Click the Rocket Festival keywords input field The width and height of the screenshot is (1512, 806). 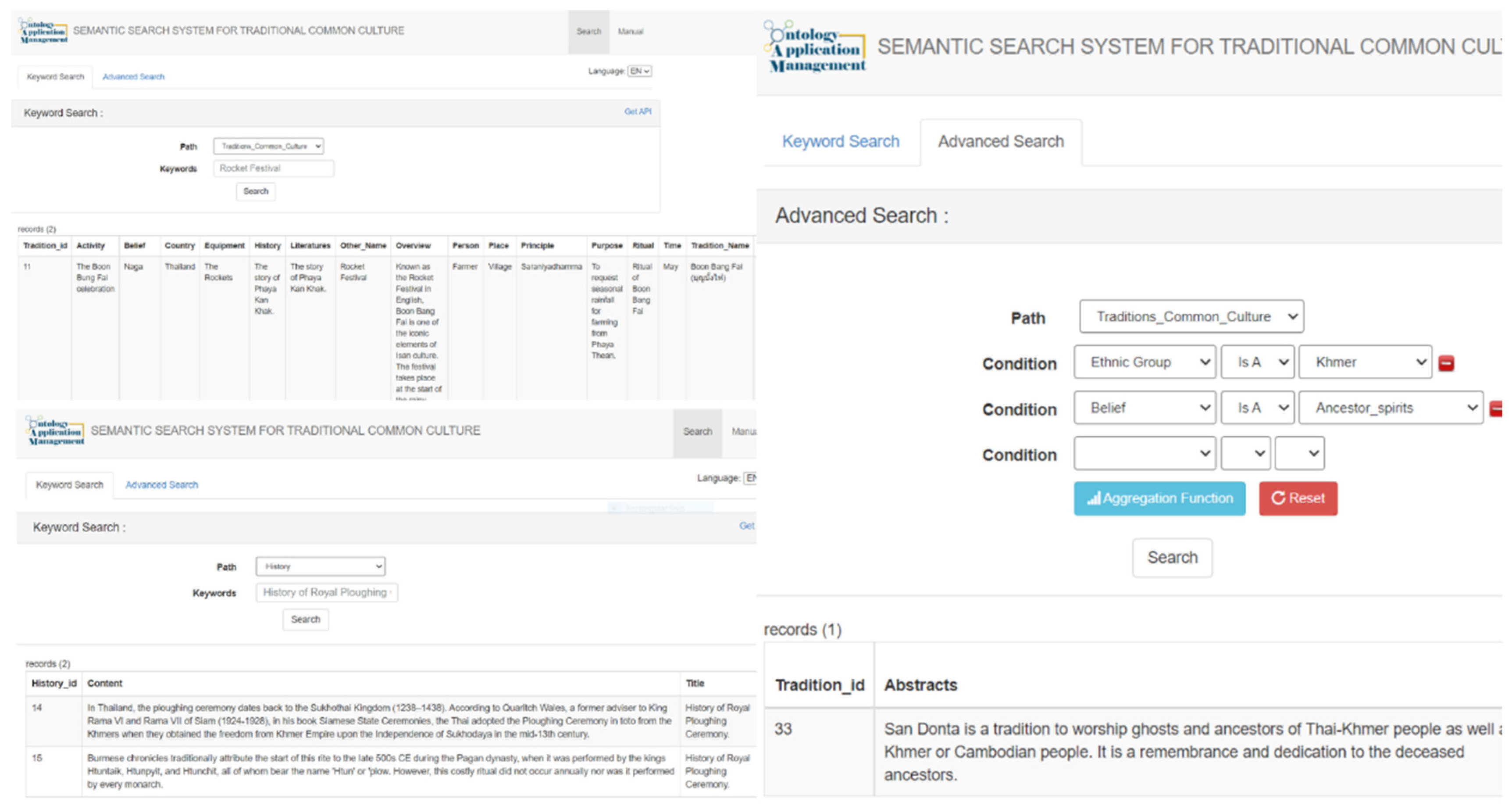click(274, 168)
